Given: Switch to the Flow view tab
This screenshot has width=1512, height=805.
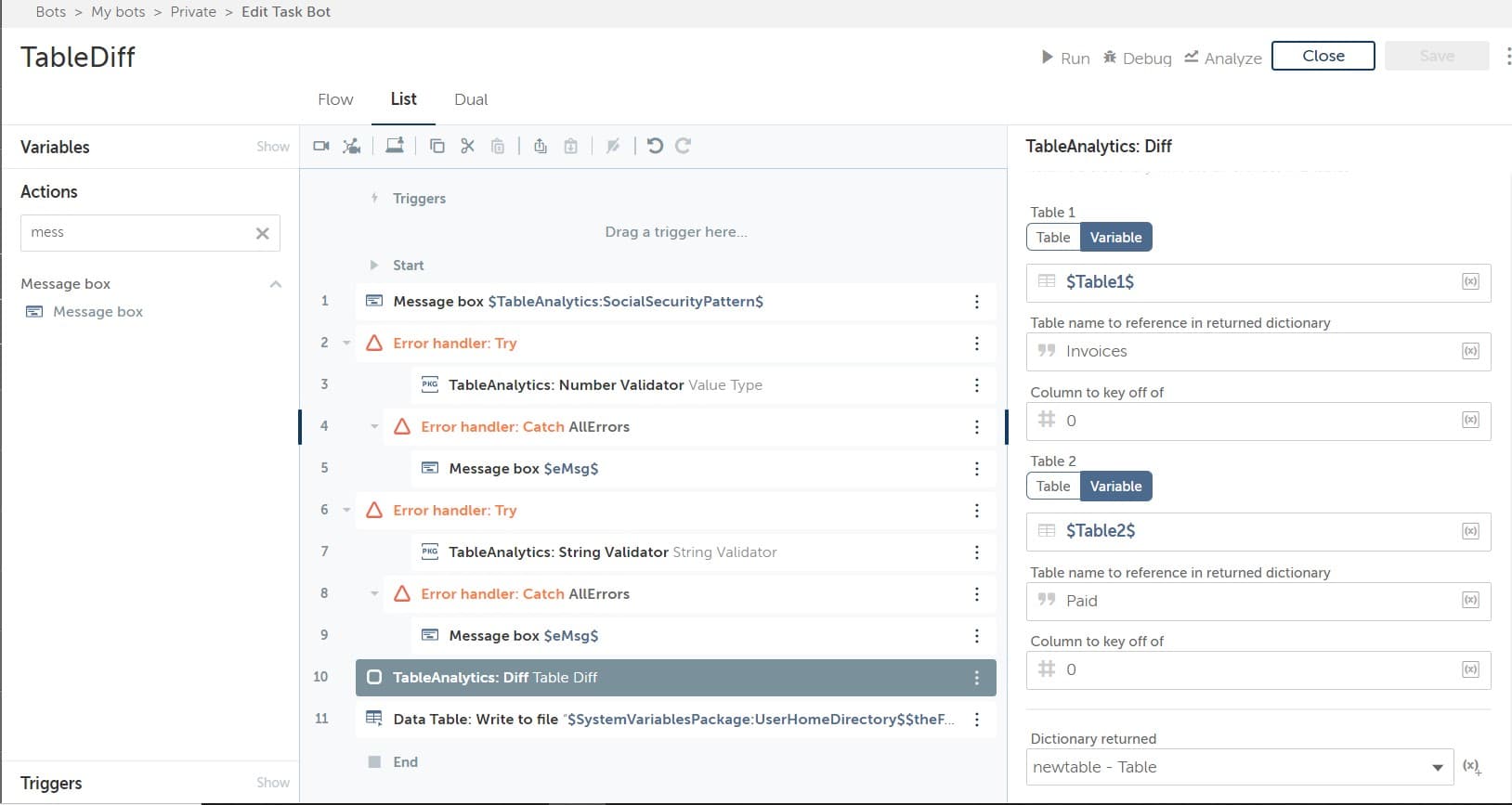Looking at the screenshot, I should tap(335, 100).
